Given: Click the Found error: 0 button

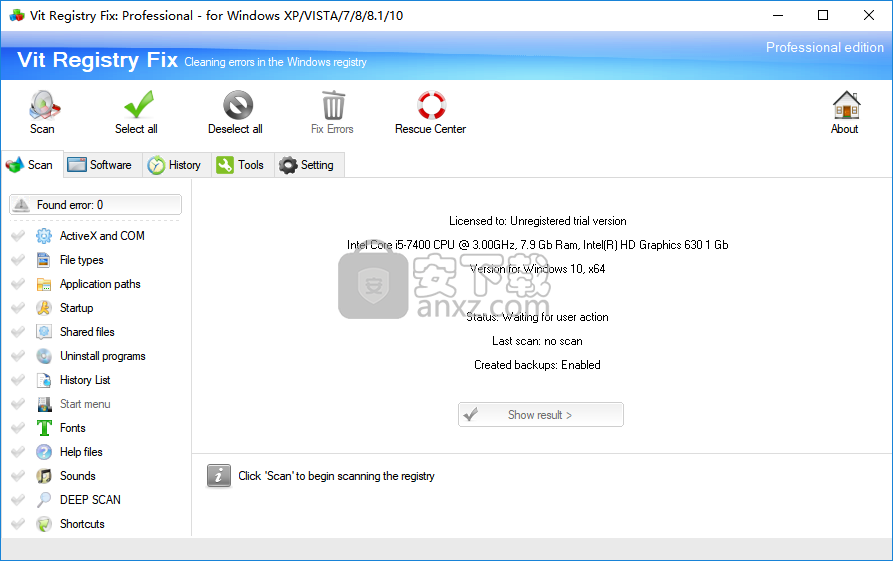Looking at the screenshot, I should (x=95, y=204).
